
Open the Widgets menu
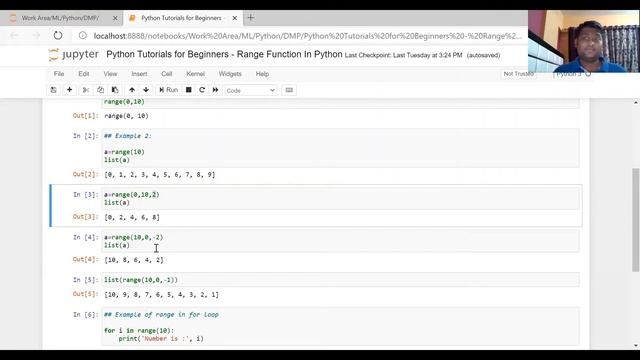pyautogui.click(x=230, y=74)
